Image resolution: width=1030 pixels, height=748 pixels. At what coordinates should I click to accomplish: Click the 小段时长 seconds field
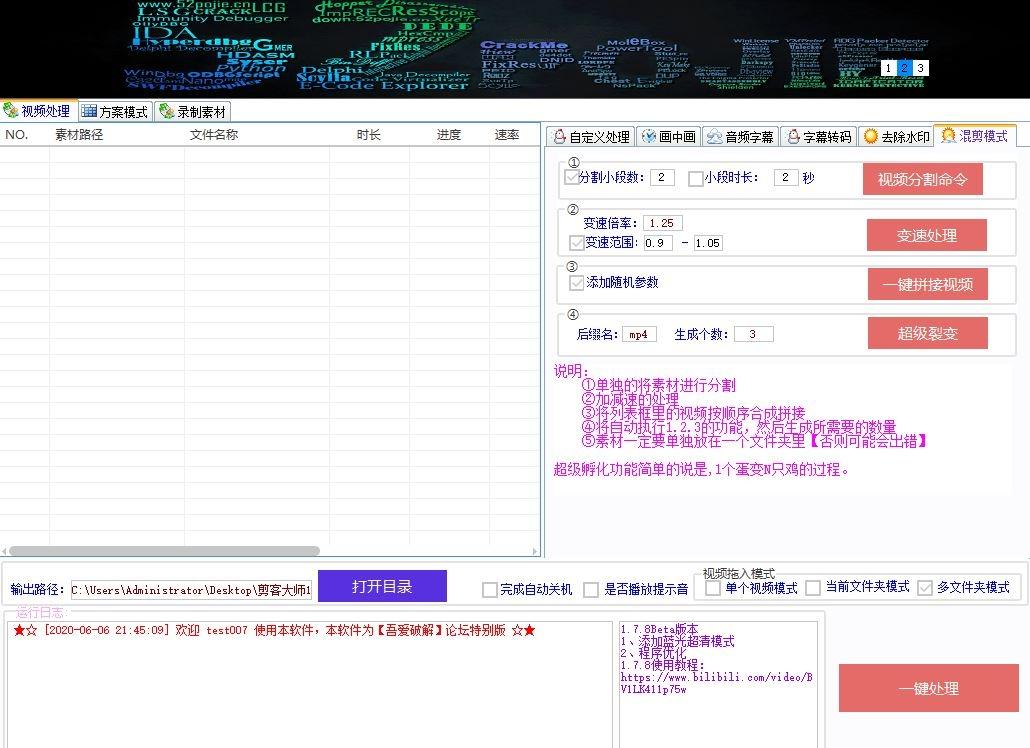point(786,177)
